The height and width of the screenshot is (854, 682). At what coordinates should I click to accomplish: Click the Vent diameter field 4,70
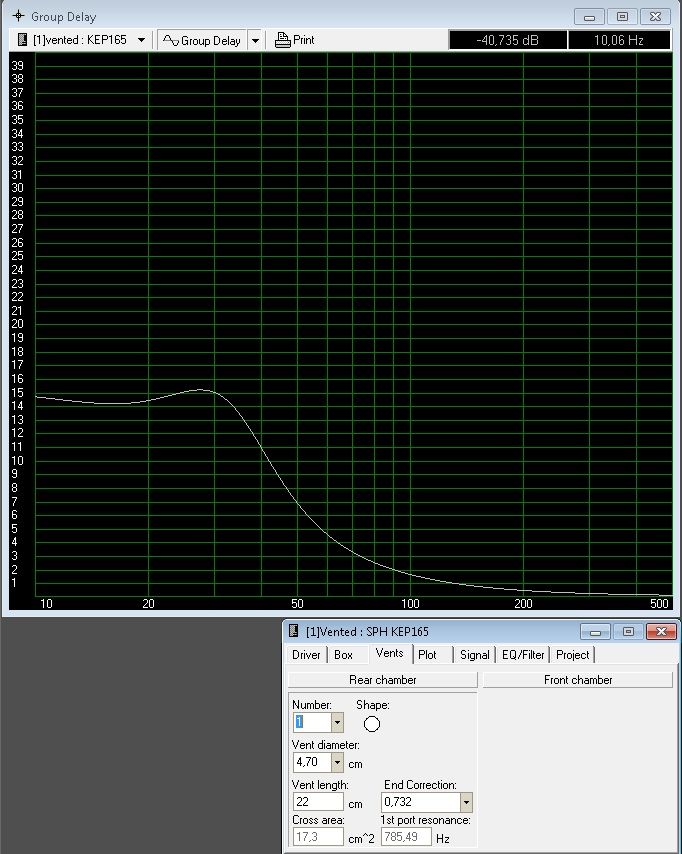click(312, 761)
